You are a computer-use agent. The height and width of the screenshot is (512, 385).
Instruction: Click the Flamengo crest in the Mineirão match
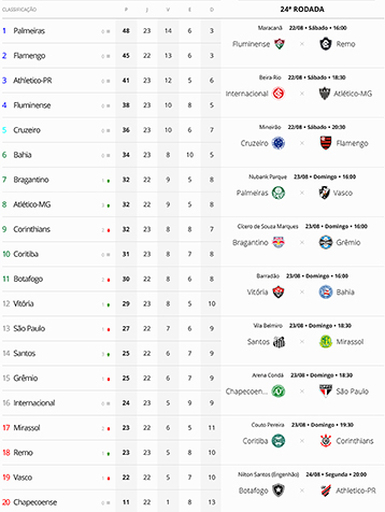coord(326,143)
